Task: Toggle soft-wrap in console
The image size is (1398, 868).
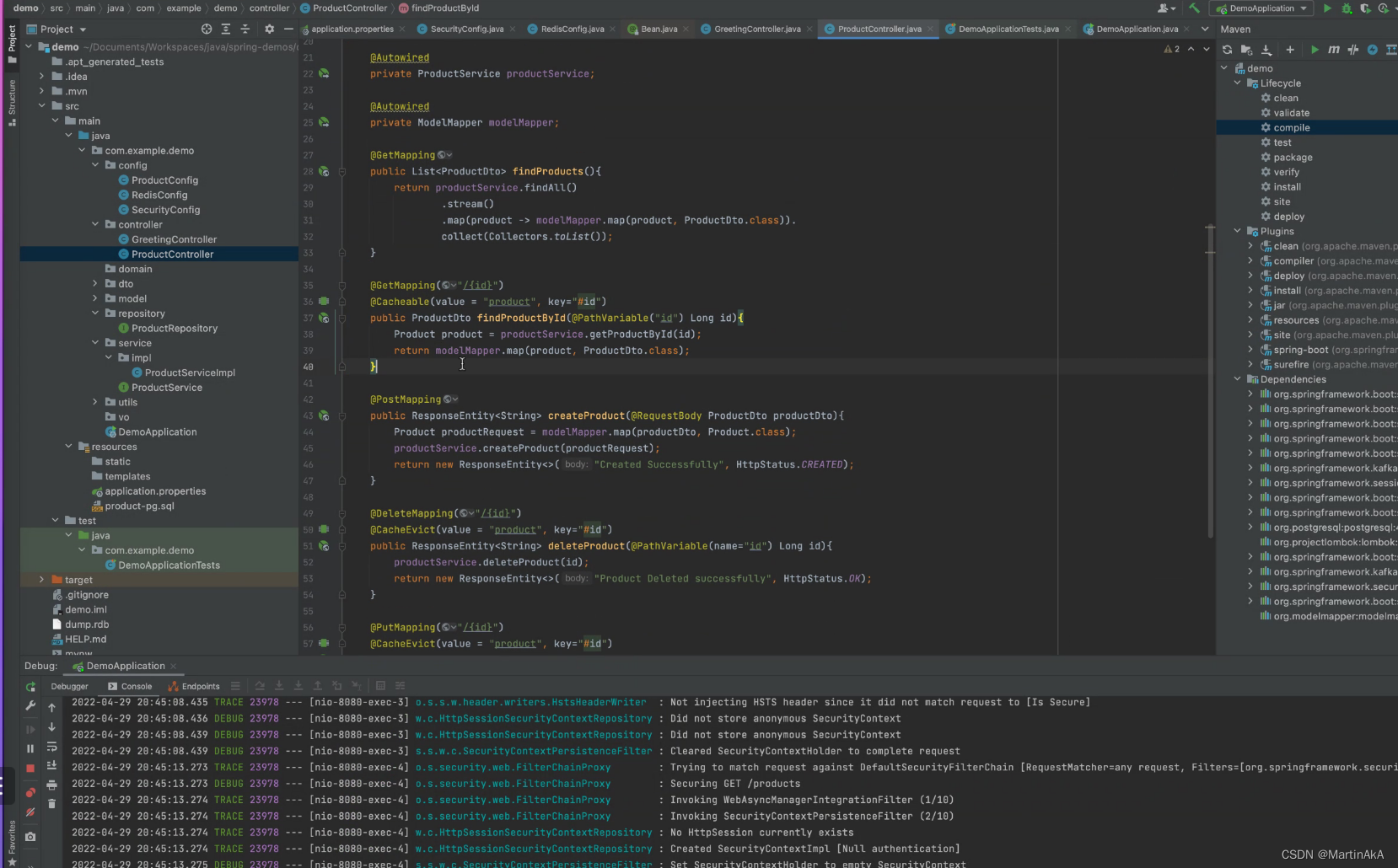Action: coord(51,747)
